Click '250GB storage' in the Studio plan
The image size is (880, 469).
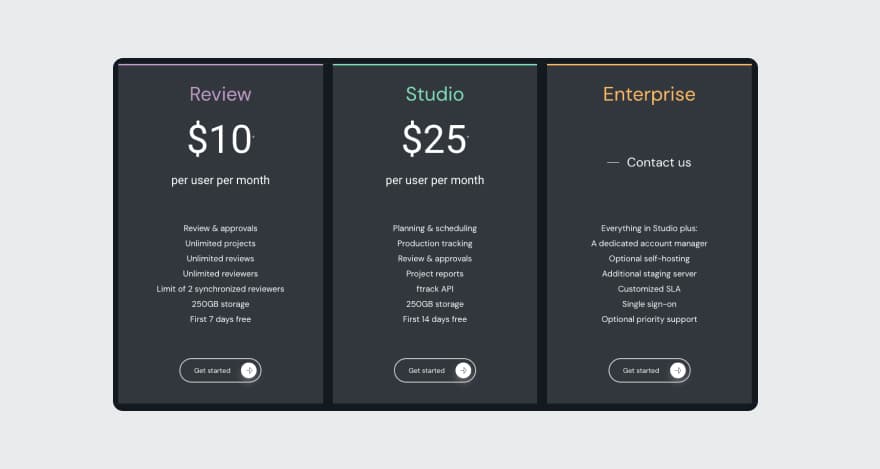coord(435,304)
